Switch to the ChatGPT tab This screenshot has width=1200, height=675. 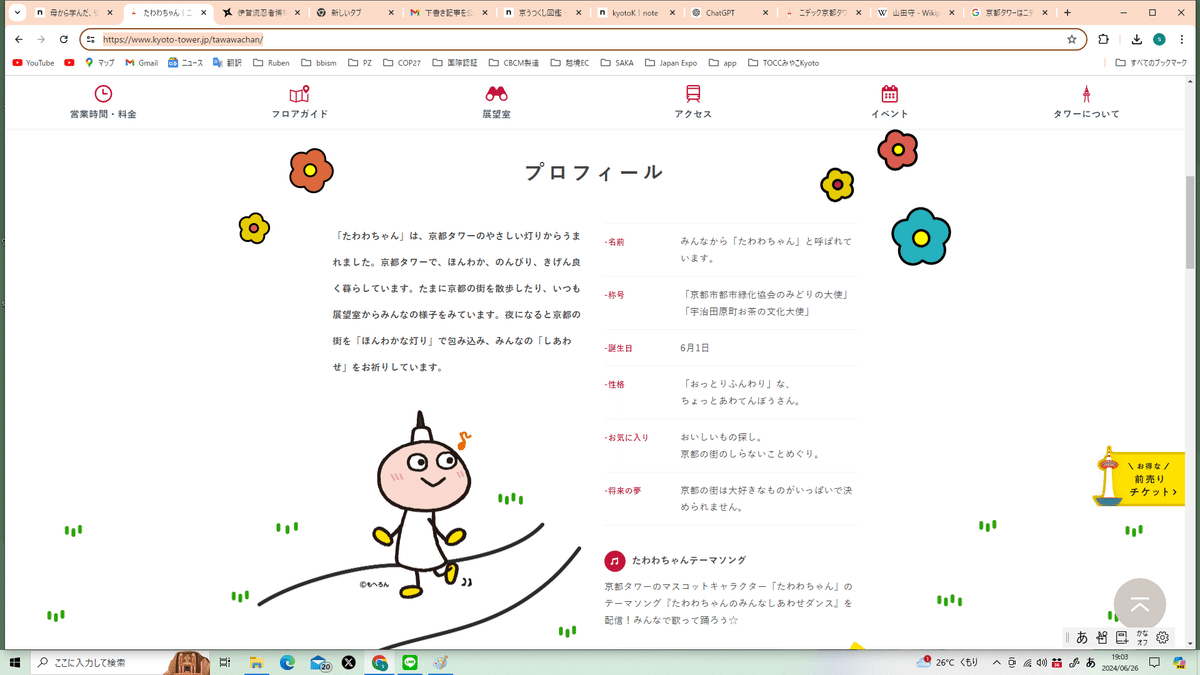[730, 13]
